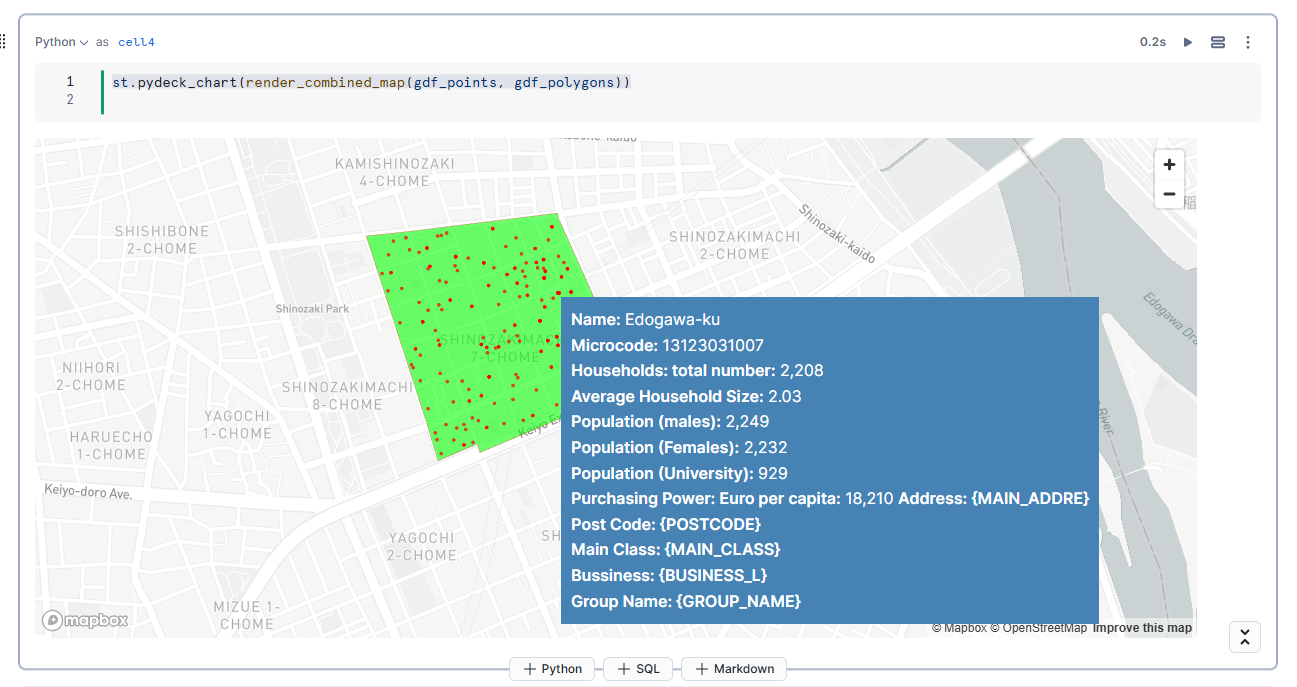
Task: Open the © Mapbox attribution link
Action: click(x=959, y=628)
